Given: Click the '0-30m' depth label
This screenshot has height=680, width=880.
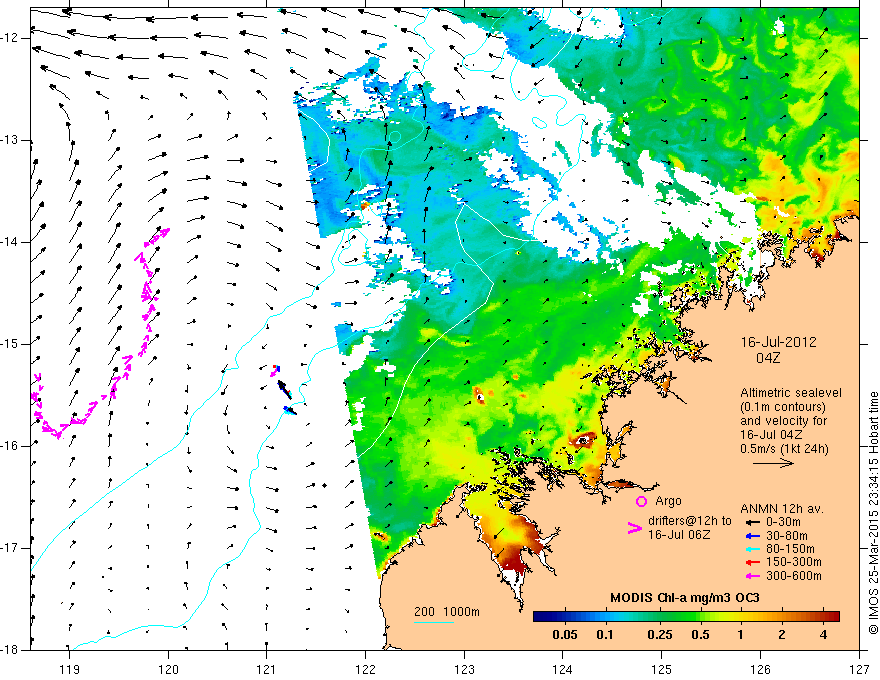Looking at the screenshot, I should pos(783,522).
